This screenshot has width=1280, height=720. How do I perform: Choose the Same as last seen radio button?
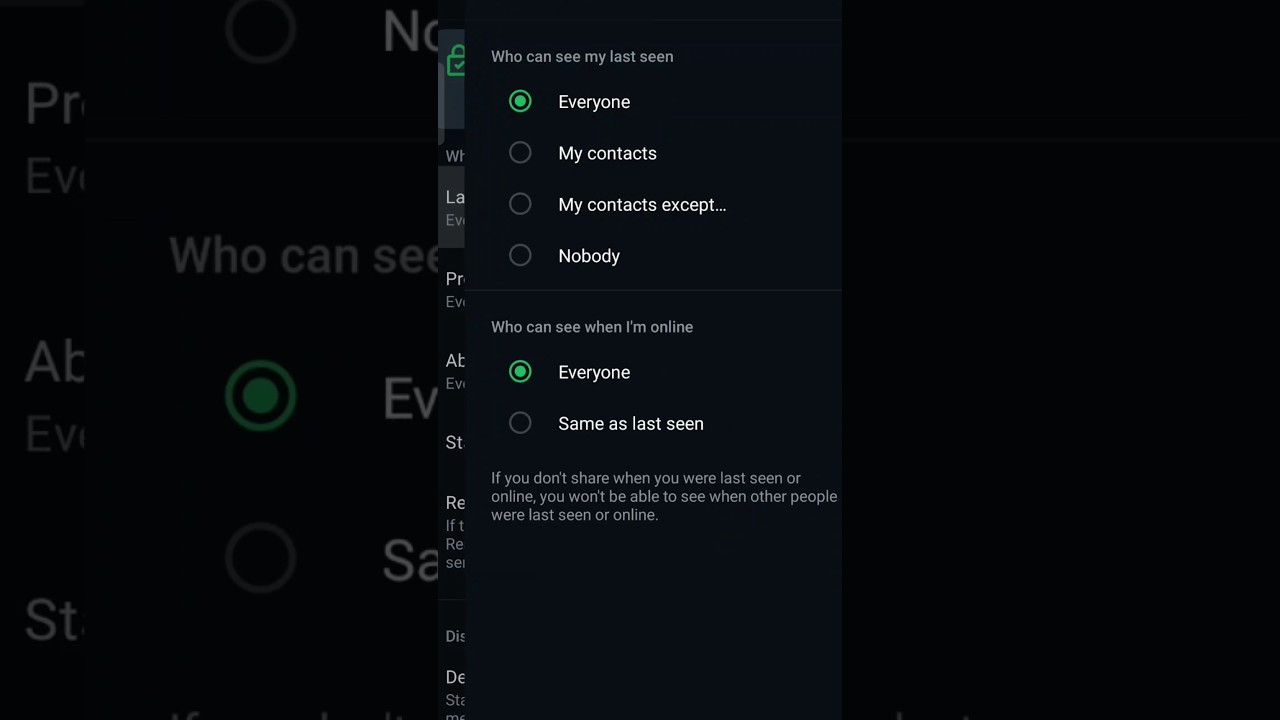pos(520,423)
